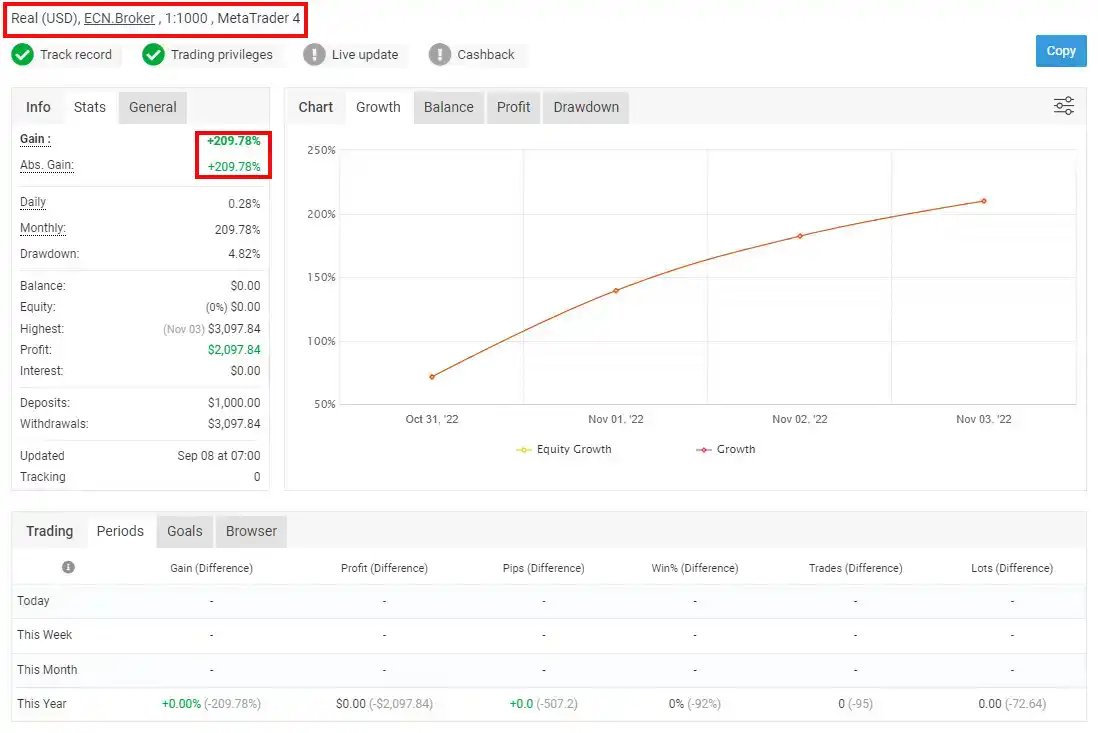
Task: Switch to the Stats tab
Action: pos(90,107)
